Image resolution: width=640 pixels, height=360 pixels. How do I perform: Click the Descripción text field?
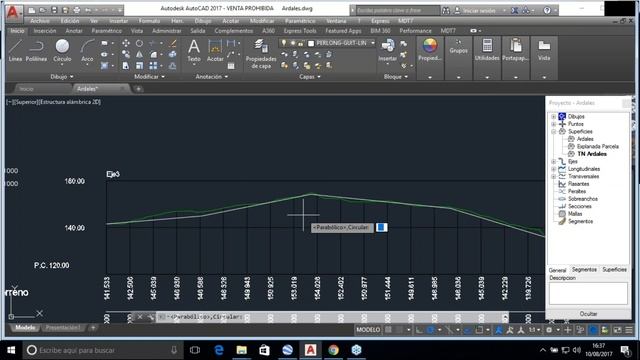click(588, 293)
